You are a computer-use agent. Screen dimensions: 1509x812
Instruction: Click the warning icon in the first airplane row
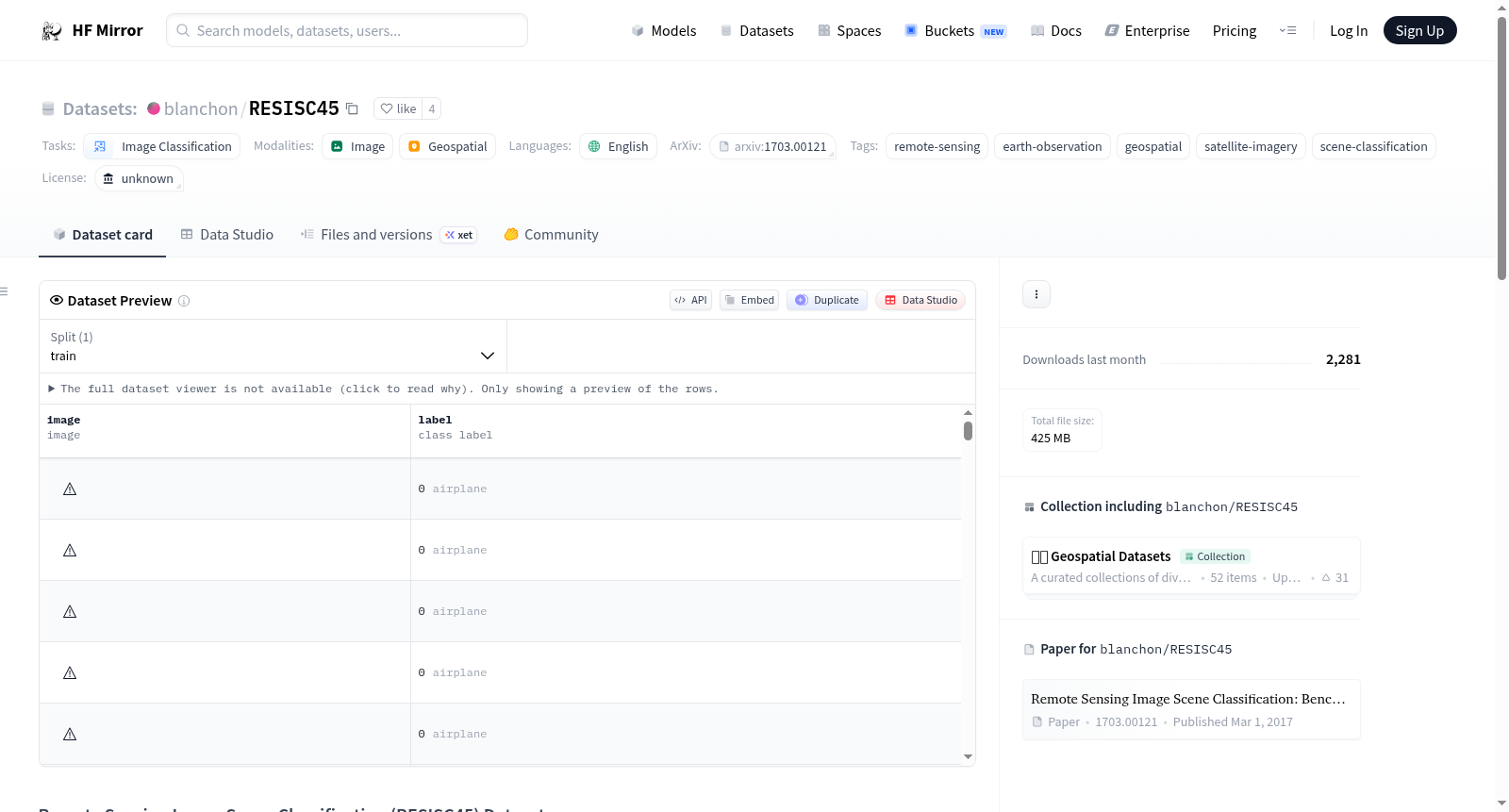(x=70, y=489)
